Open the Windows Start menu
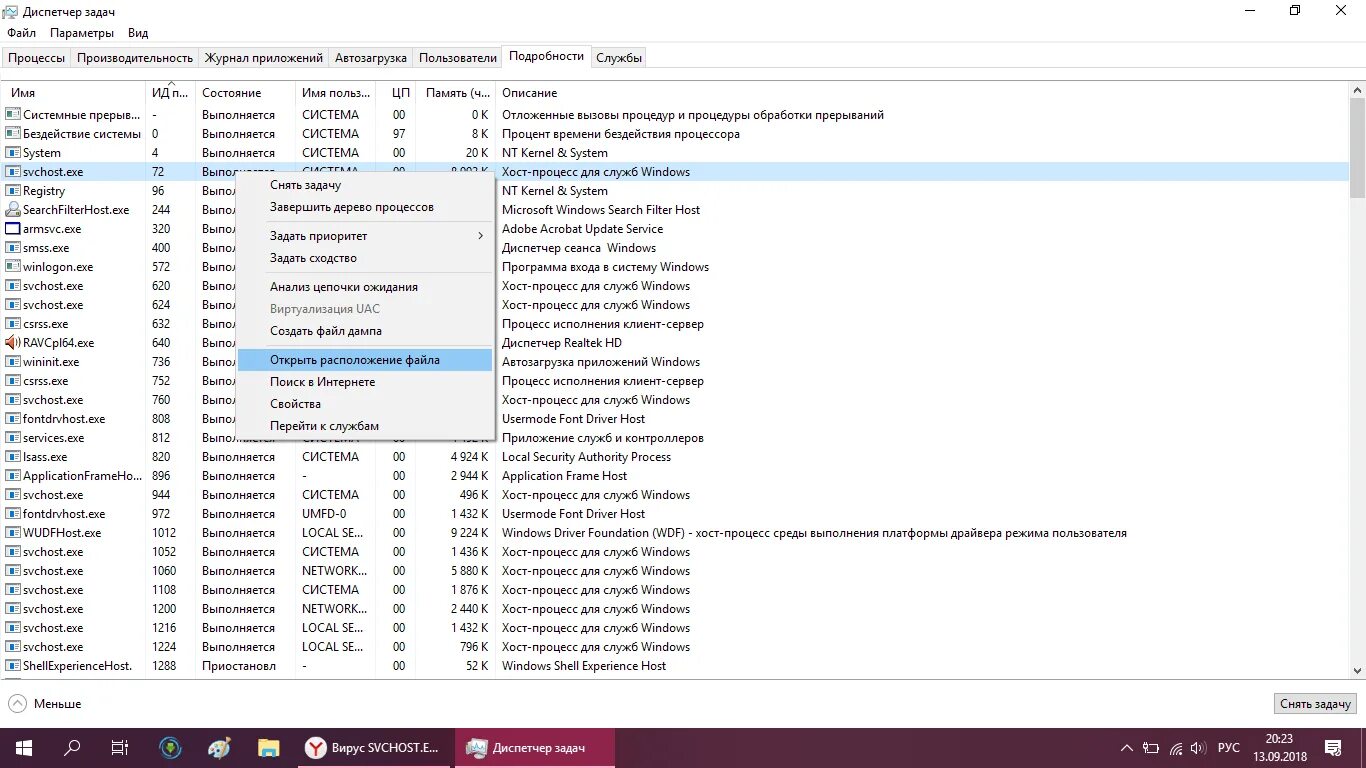This screenshot has height=768, width=1366. pos(24,748)
